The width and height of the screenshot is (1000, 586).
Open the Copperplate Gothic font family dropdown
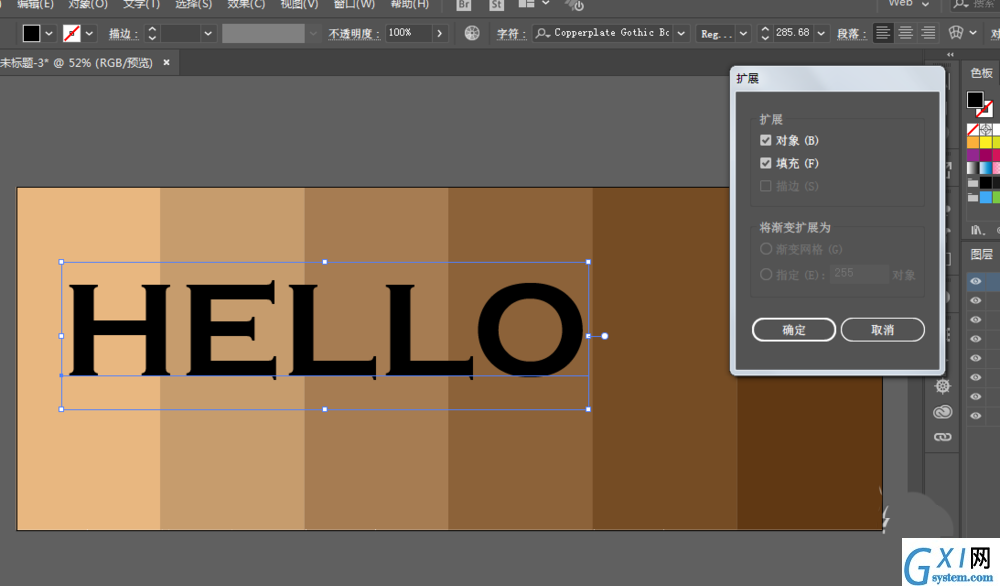tap(681, 33)
